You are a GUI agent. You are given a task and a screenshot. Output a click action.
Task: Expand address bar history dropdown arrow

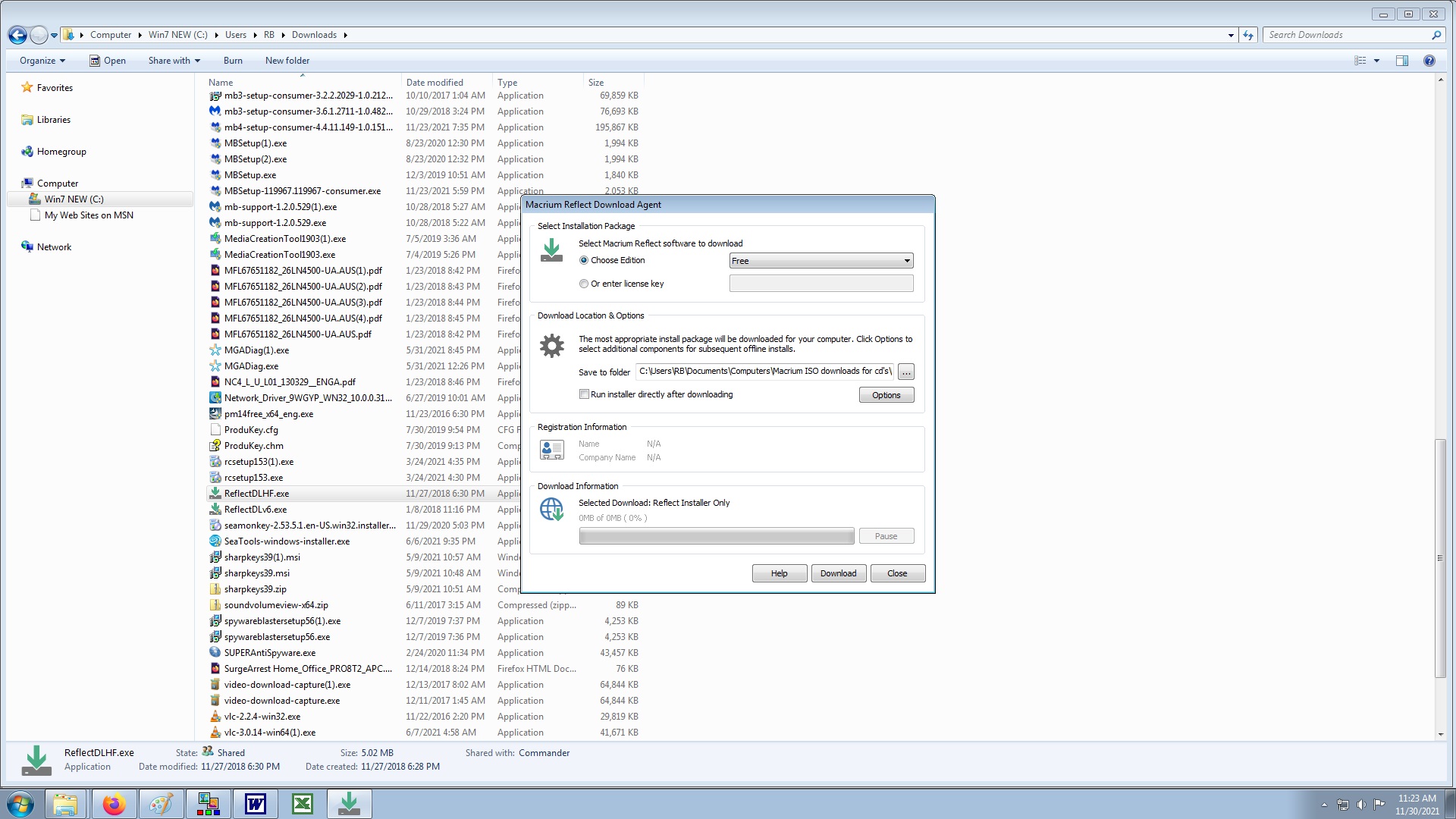[x=1231, y=35]
